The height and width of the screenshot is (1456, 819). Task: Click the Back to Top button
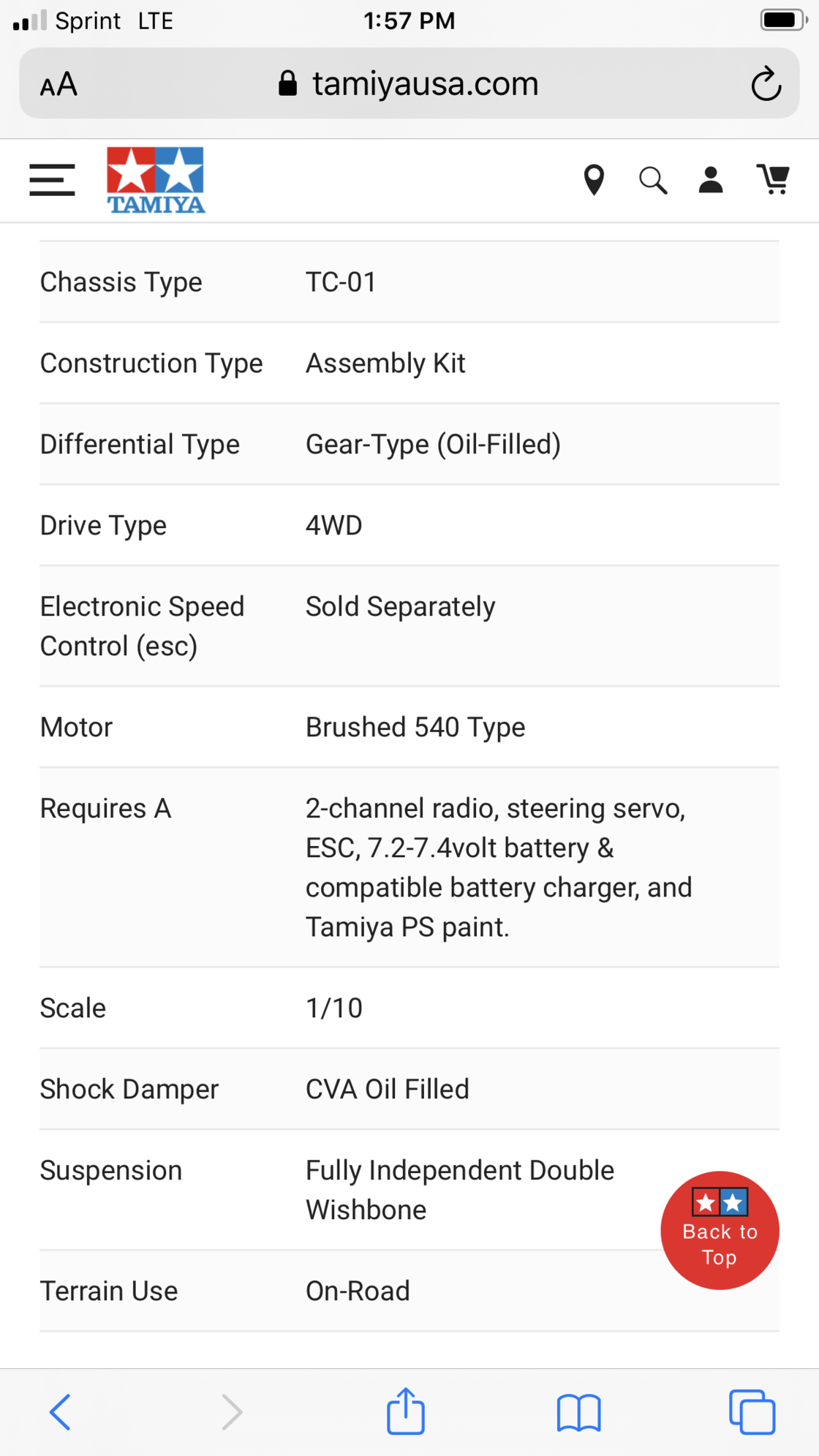(720, 1230)
